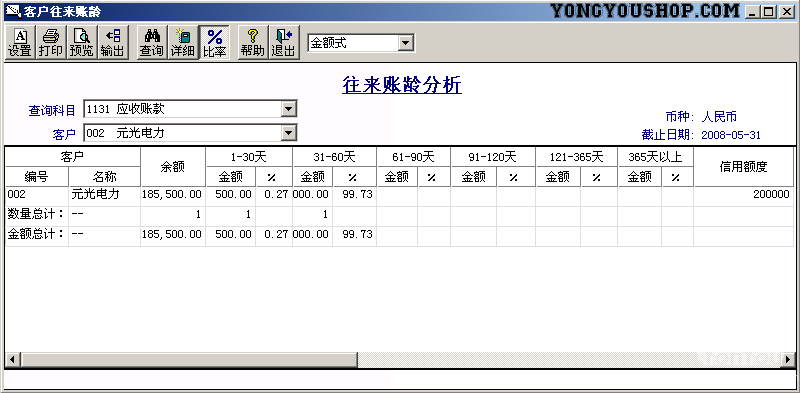Expand the 金额式 format dropdown

pyautogui.click(x=406, y=43)
